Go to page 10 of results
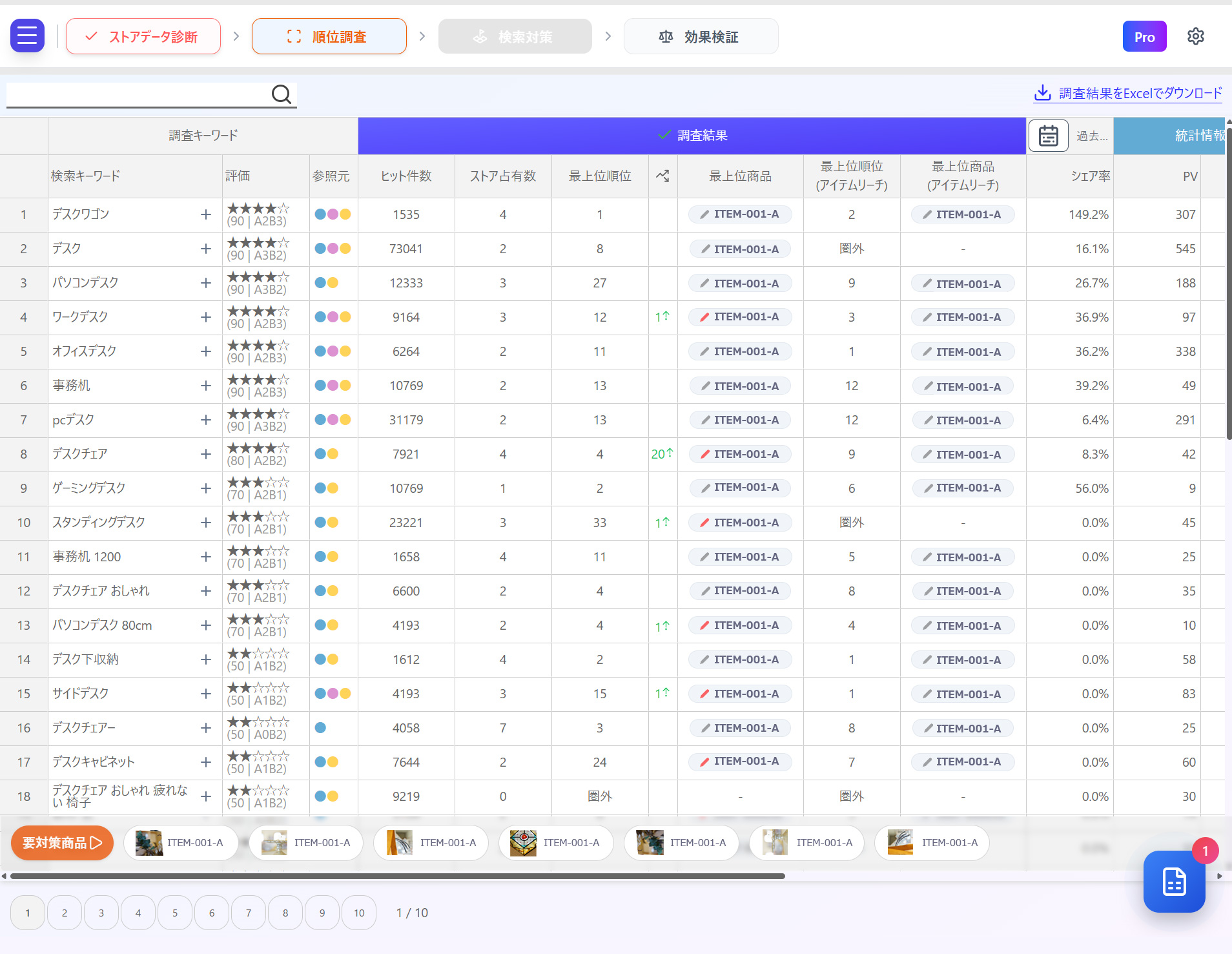Screen dimensions: 1232x954 point(359,912)
